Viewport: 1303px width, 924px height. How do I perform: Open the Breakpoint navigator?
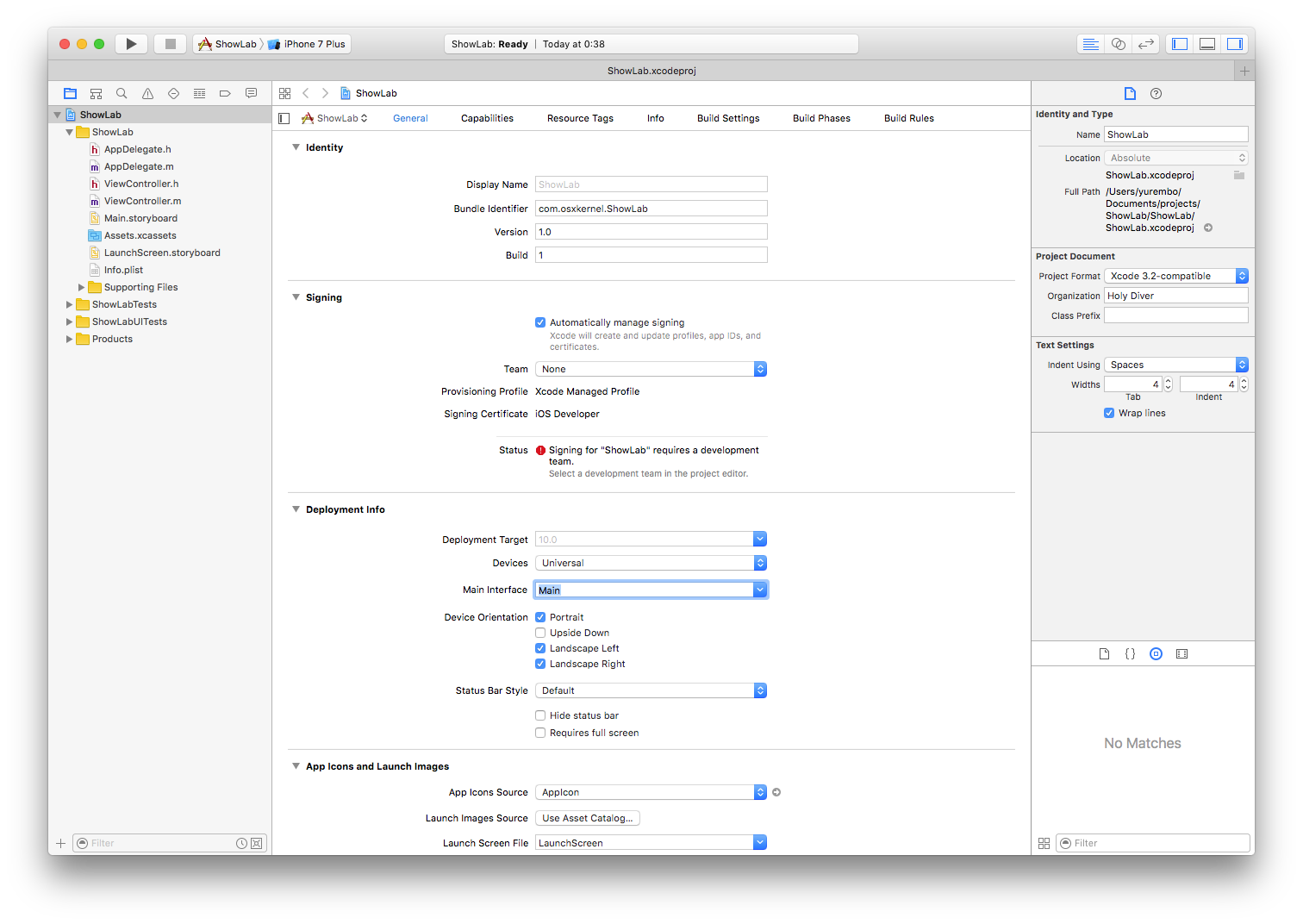point(225,93)
